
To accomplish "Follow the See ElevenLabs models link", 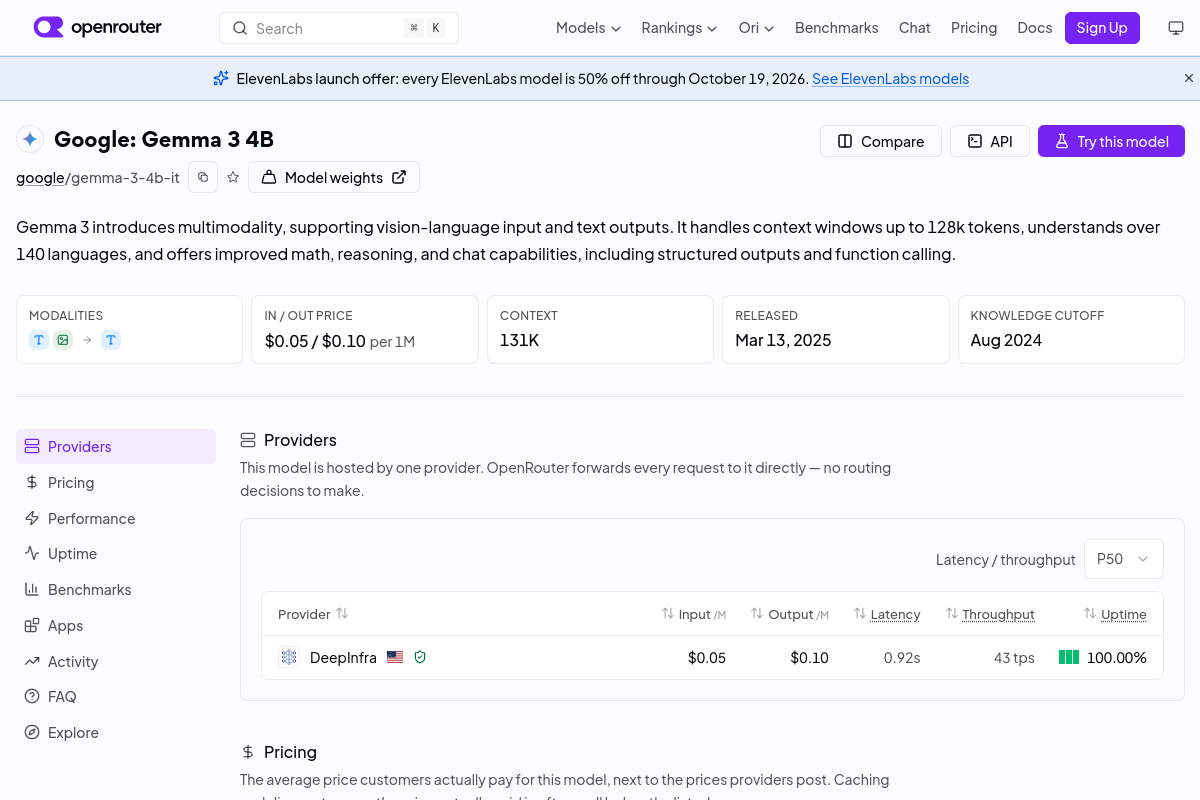I will [x=890, y=78].
